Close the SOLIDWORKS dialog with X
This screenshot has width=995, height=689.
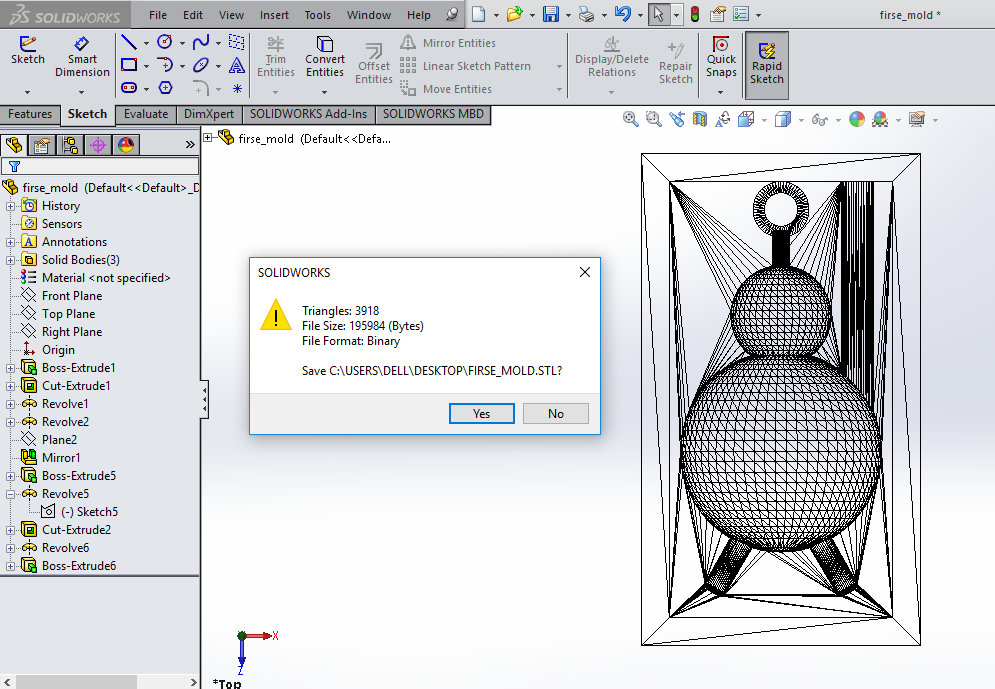tap(584, 272)
